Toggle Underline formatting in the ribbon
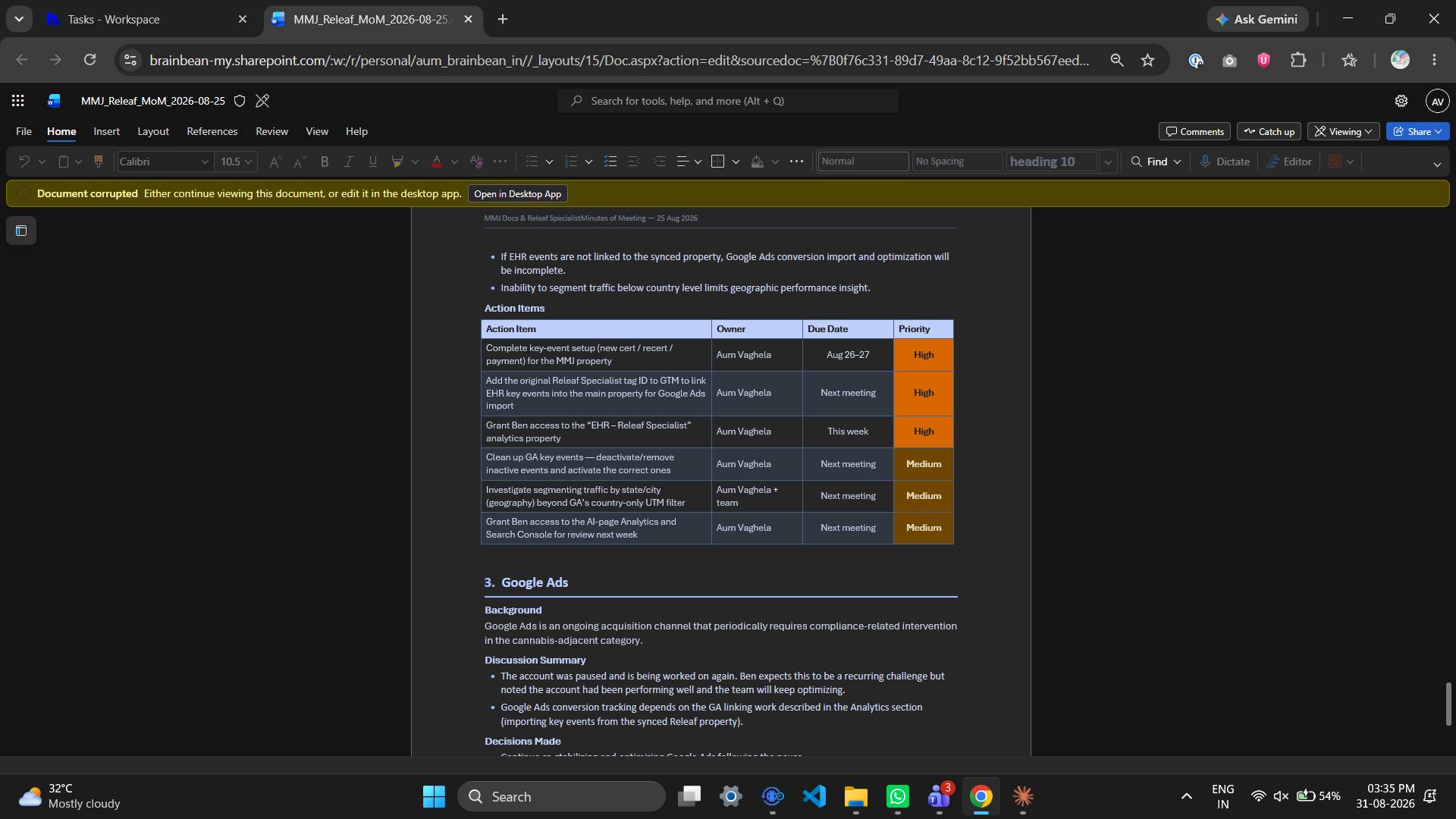Viewport: 1456px width, 819px height. 372,162
